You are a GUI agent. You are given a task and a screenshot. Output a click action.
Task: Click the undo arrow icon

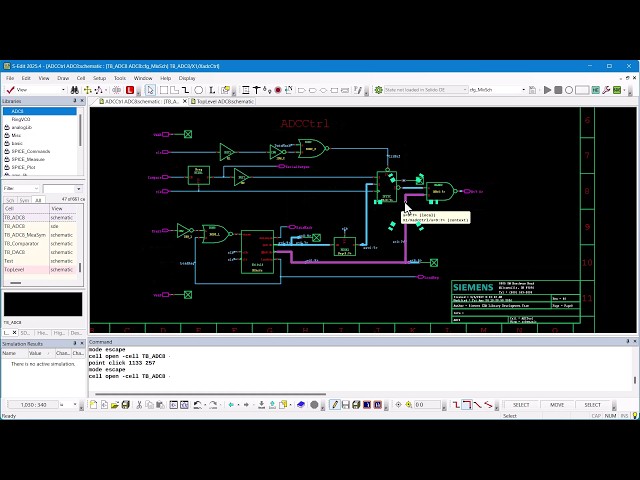[198, 404]
